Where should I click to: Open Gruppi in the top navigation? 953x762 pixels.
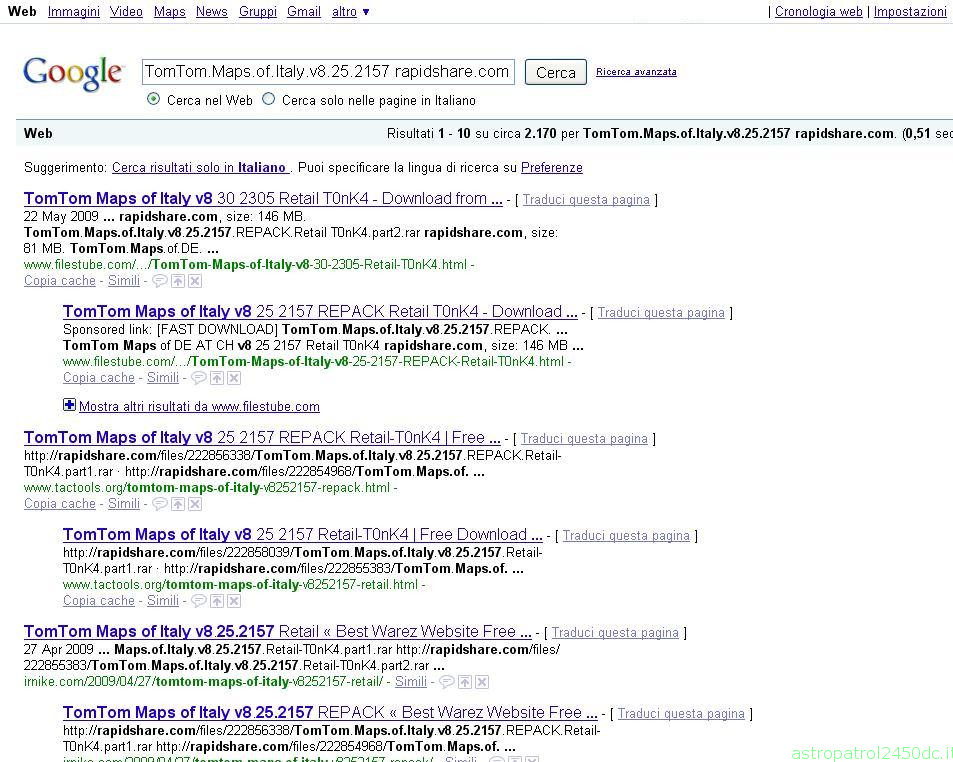coord(258,12)
